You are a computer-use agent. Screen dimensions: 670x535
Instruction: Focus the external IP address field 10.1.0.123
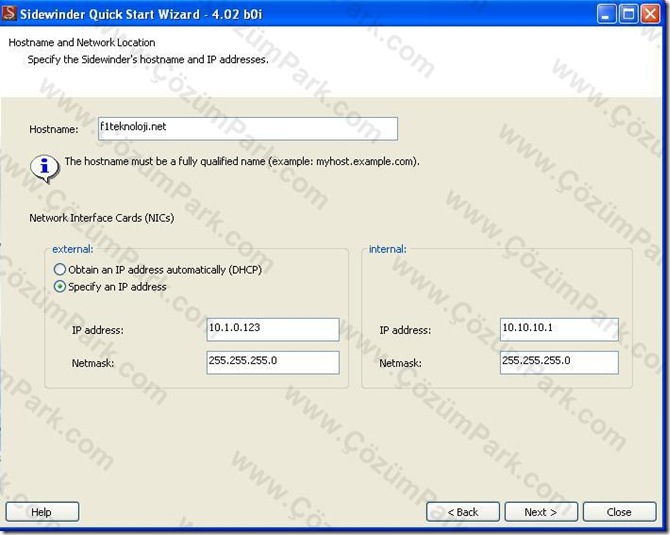tap(273, 329)
